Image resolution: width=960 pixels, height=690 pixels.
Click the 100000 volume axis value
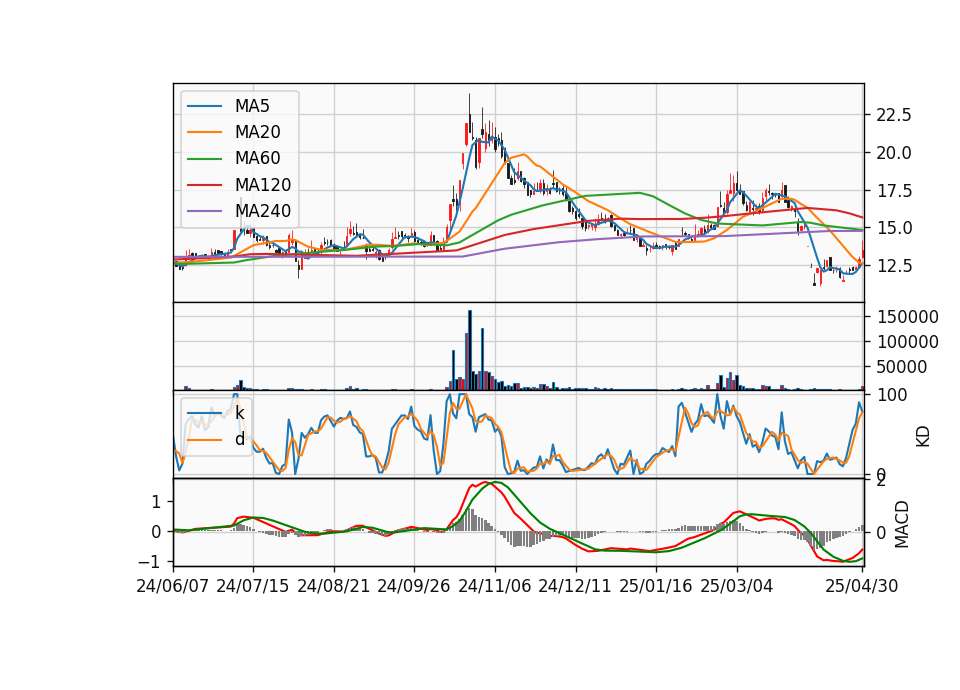click(x=908, y=342)
